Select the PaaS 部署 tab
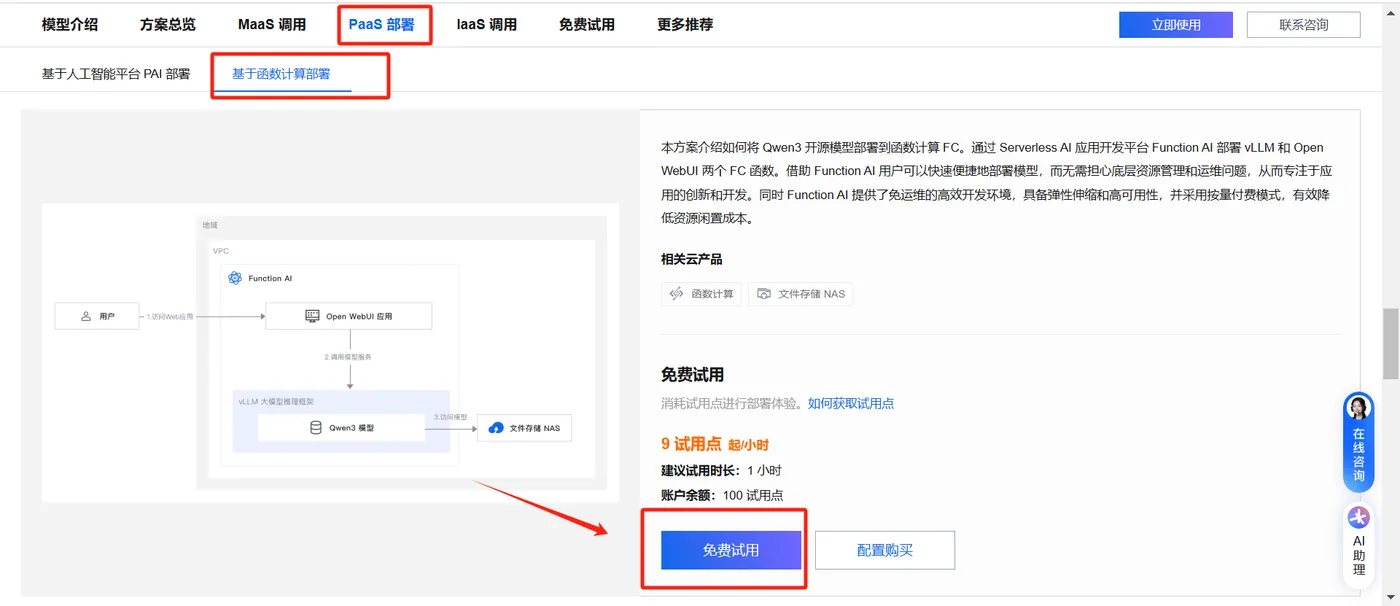 coord(382,25)
